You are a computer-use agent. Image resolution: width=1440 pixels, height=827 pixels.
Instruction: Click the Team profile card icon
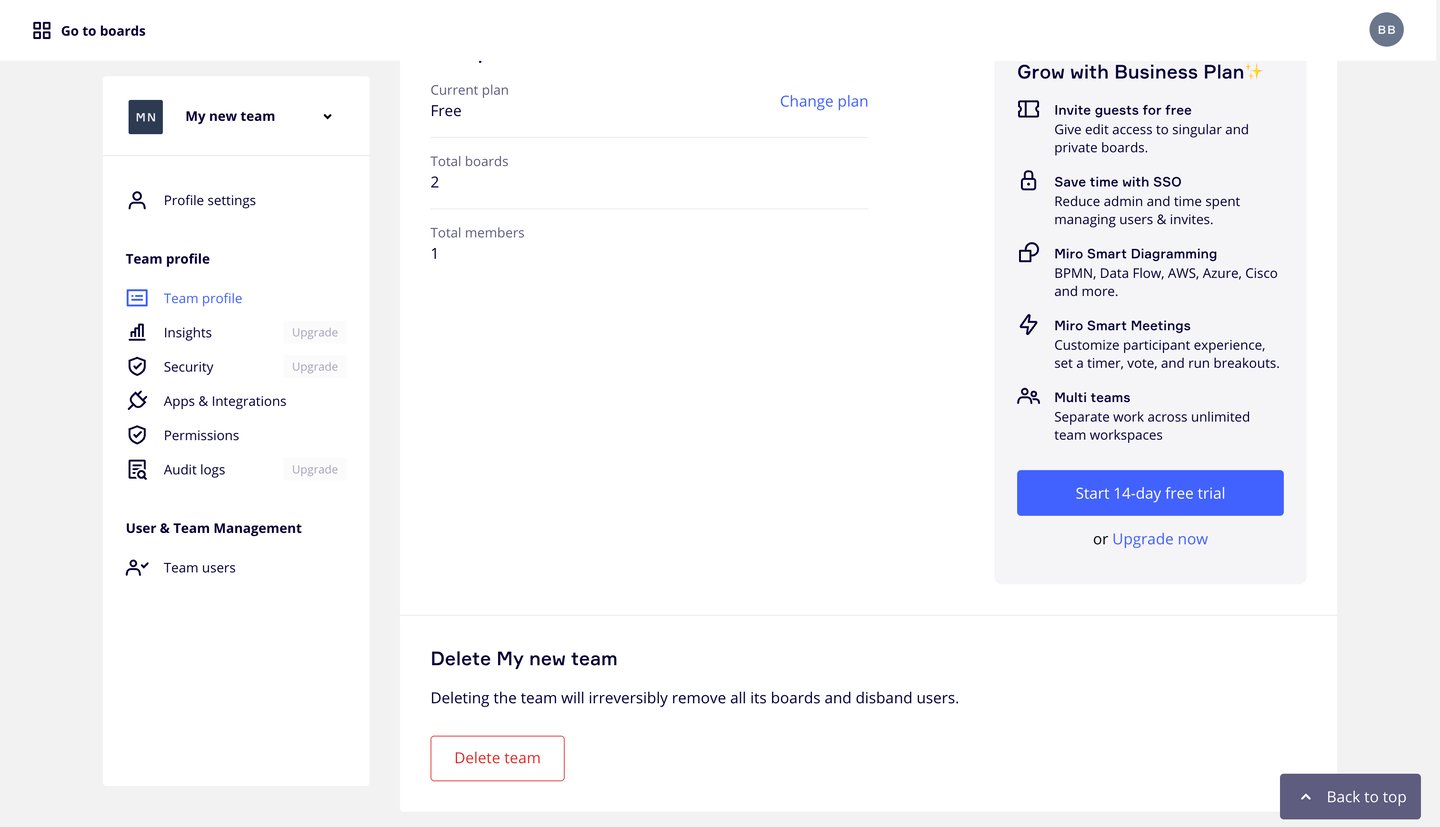click(x=137, y=298)
